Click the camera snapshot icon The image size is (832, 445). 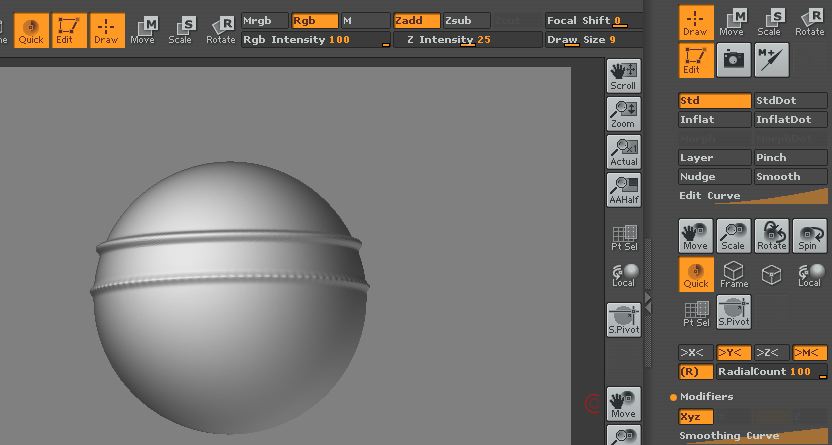tap(734, 60)
